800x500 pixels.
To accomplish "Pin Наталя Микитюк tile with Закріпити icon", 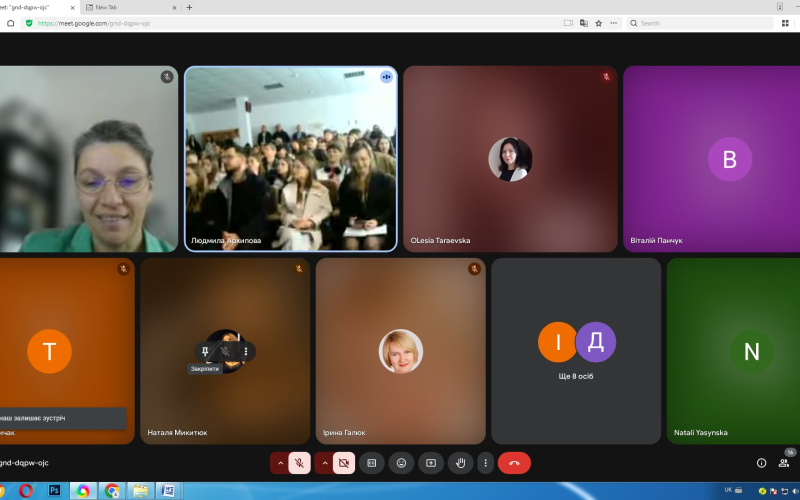I will click(205, 352).
